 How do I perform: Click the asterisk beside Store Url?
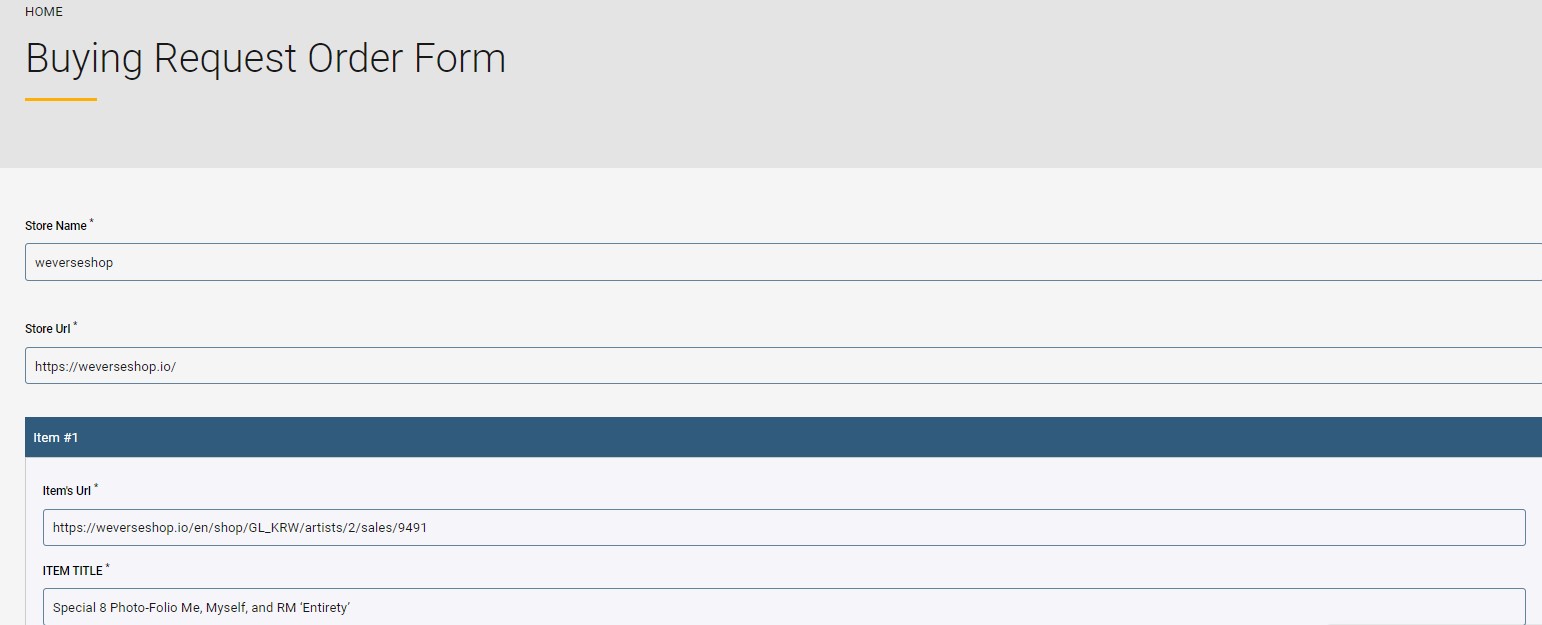tap(76, 325)
